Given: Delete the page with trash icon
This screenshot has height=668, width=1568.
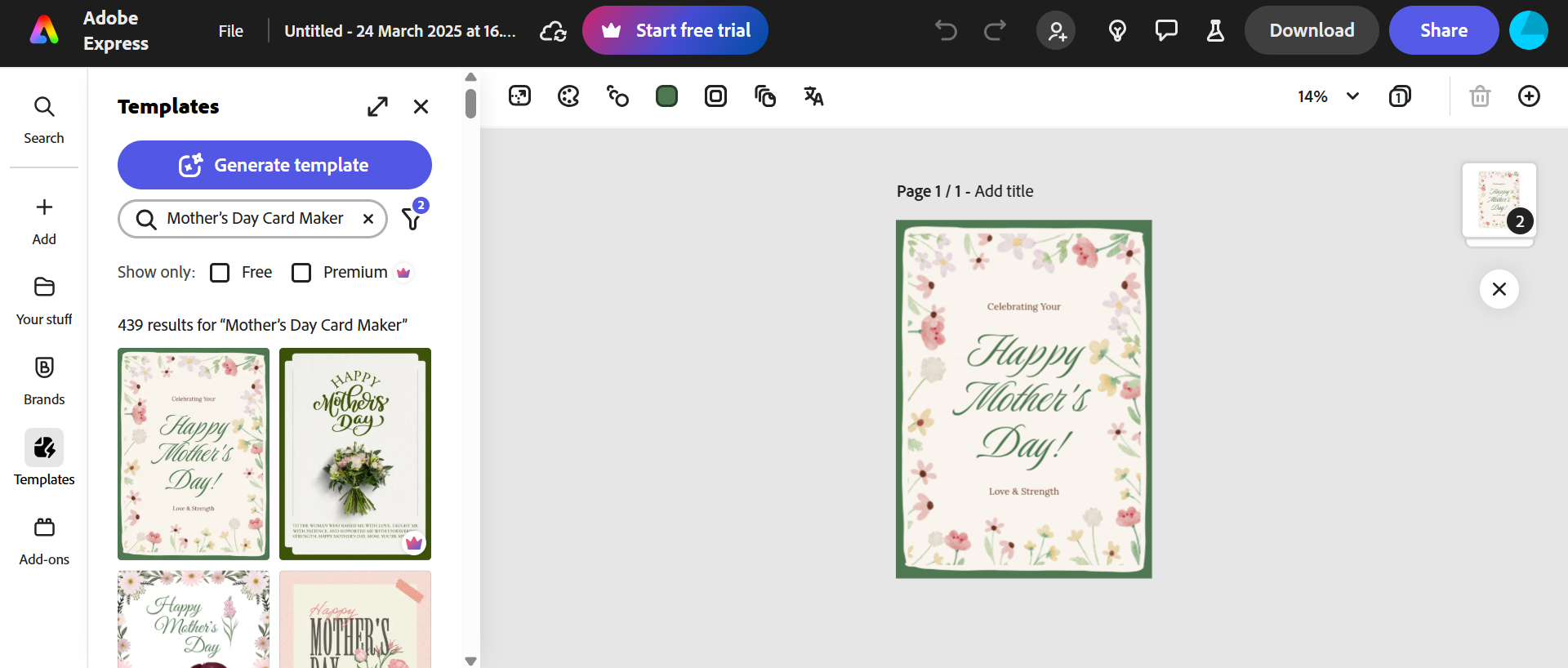Looking at the screenshot, I should click(x=1480, y=96).
